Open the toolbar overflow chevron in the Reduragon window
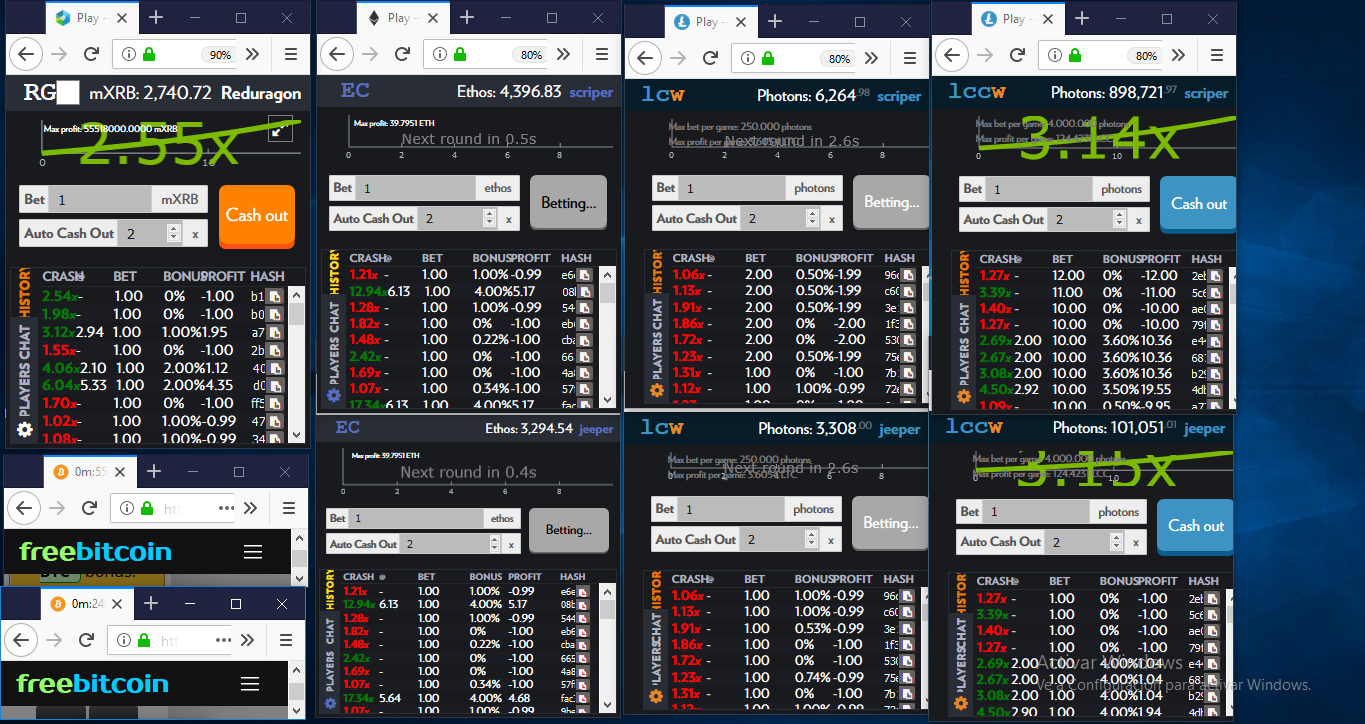The image size is (1365, 724). pos(252,55)
